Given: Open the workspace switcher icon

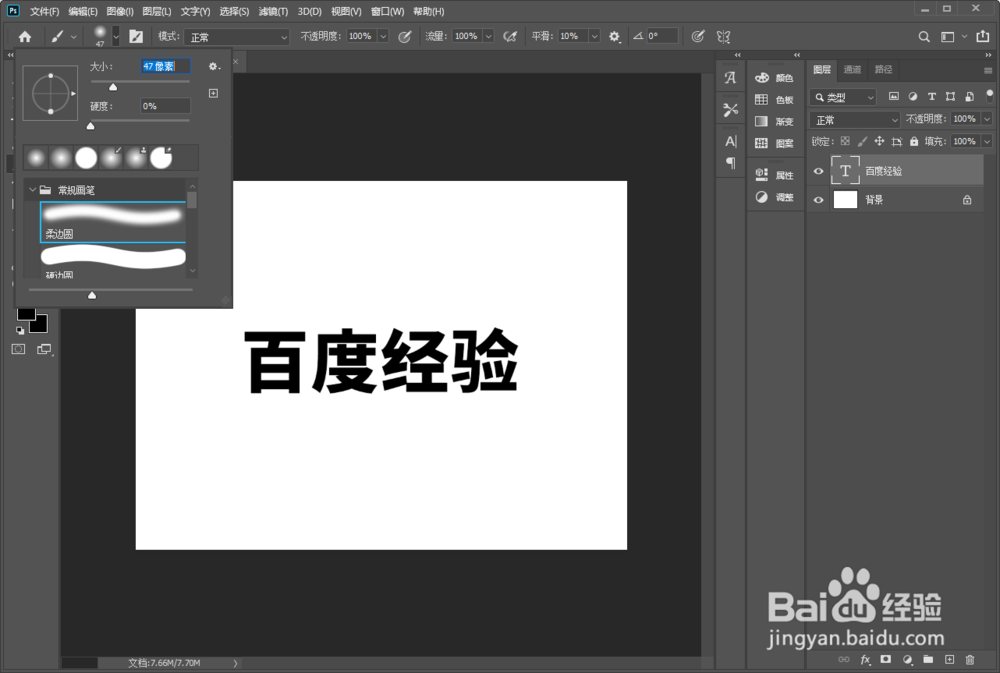Looking at the screenshot, I should point(948,36).
